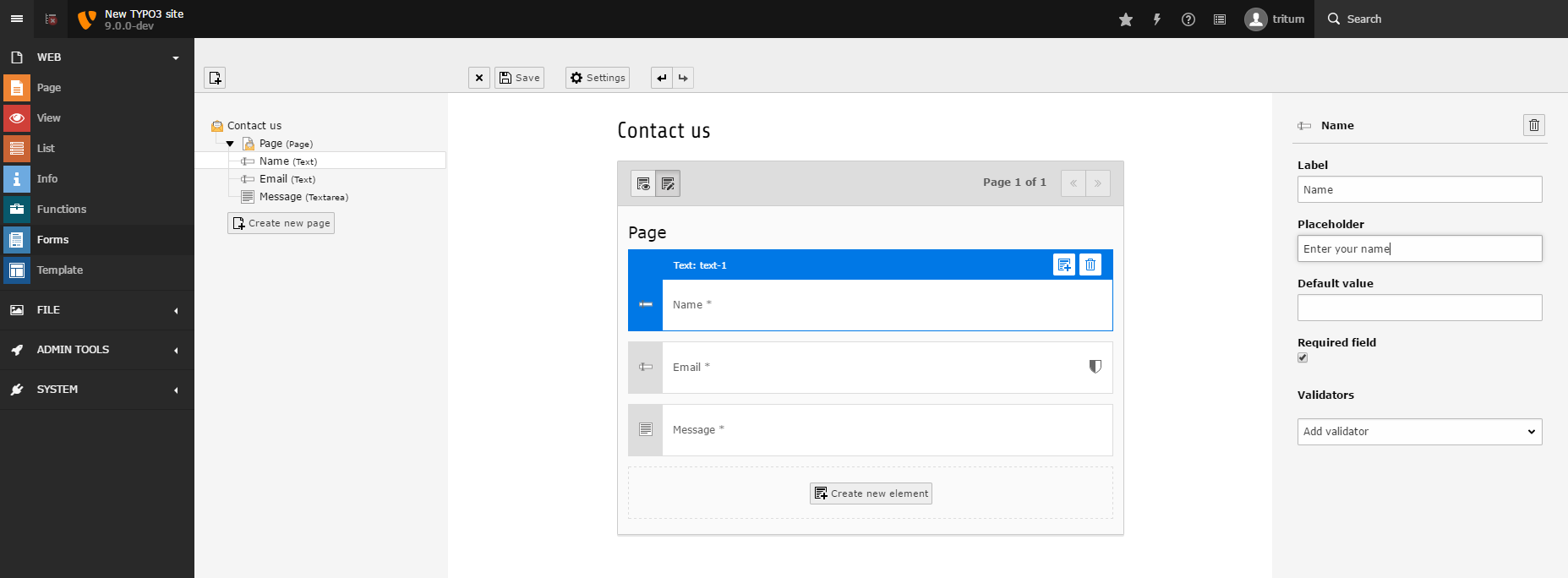Click the Save button

click(519, 78)
